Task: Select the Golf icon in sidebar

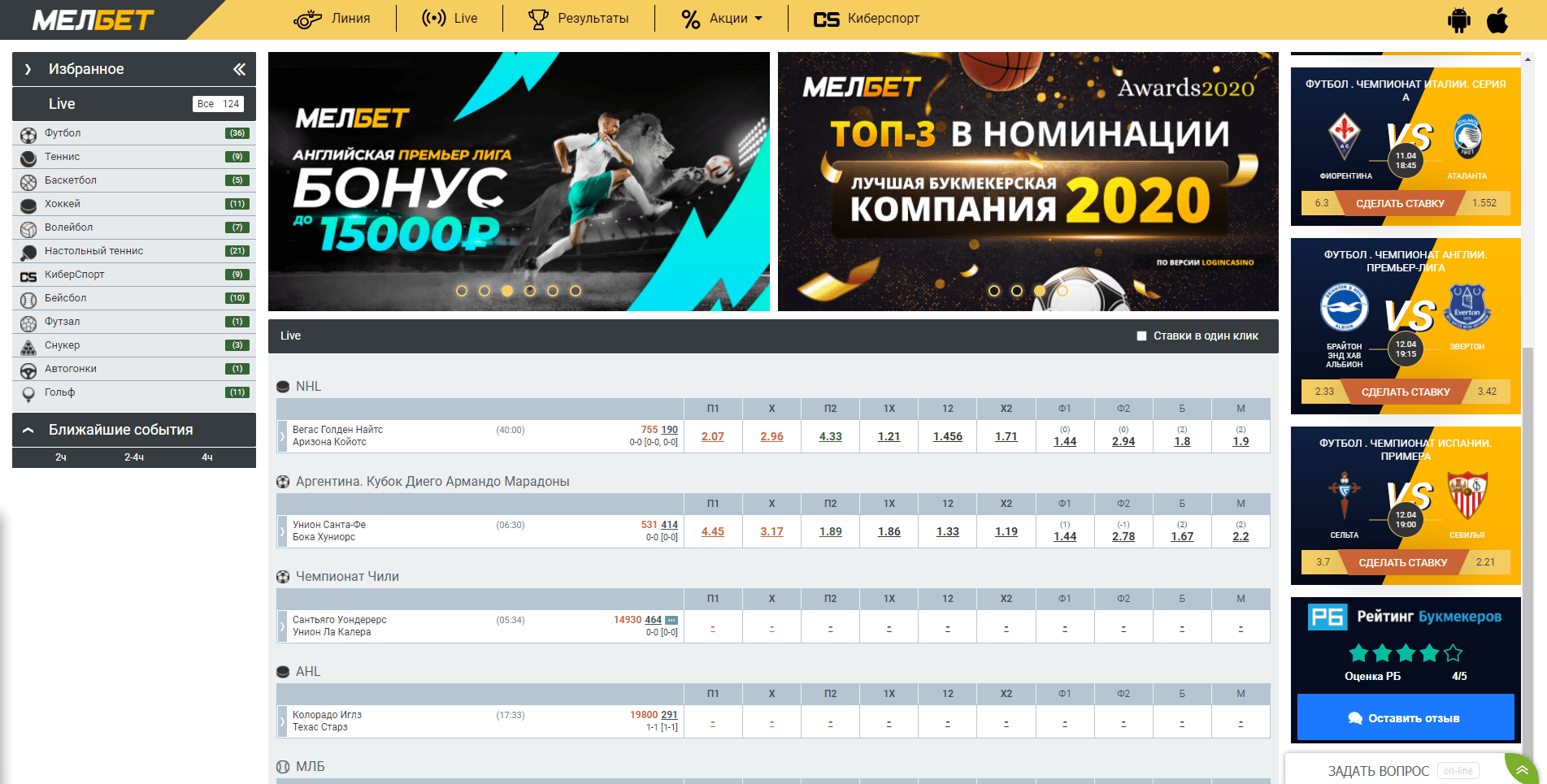Action: point(28,393)
